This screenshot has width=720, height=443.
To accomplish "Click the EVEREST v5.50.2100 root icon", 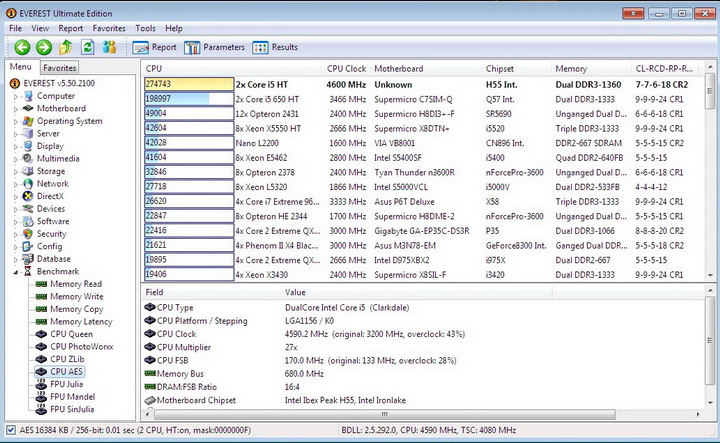I will tap(15, 83).
